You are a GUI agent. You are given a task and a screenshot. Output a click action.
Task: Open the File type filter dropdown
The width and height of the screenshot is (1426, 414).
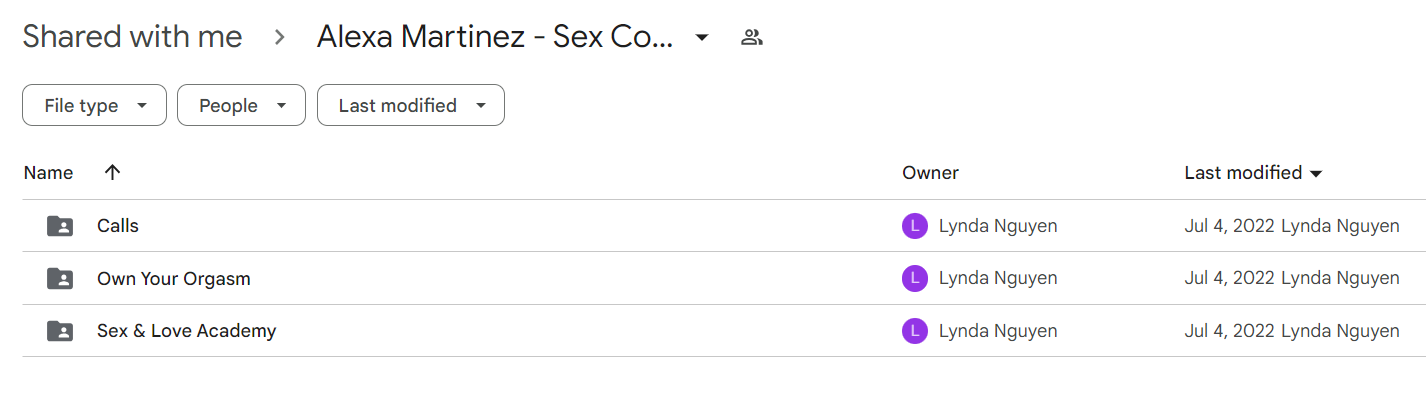tap(94, 105)
